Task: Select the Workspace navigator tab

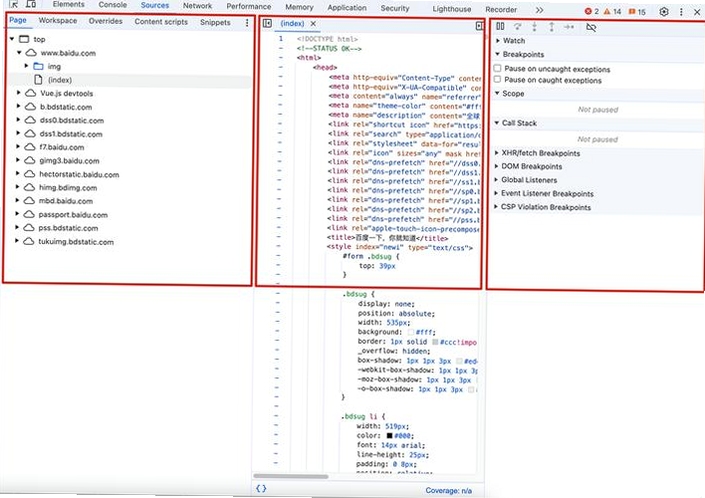Action: pyautogui.click(x=58, y=21)
